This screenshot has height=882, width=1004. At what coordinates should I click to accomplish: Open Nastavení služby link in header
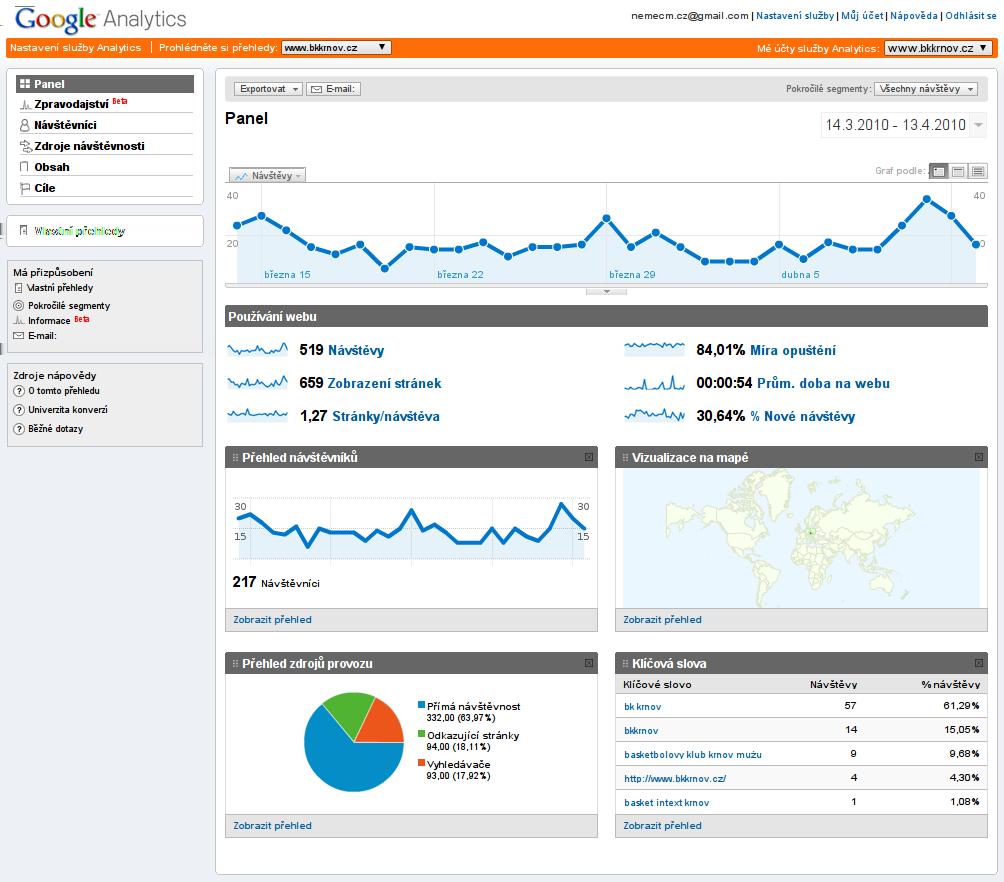click(x=795, y=15)
